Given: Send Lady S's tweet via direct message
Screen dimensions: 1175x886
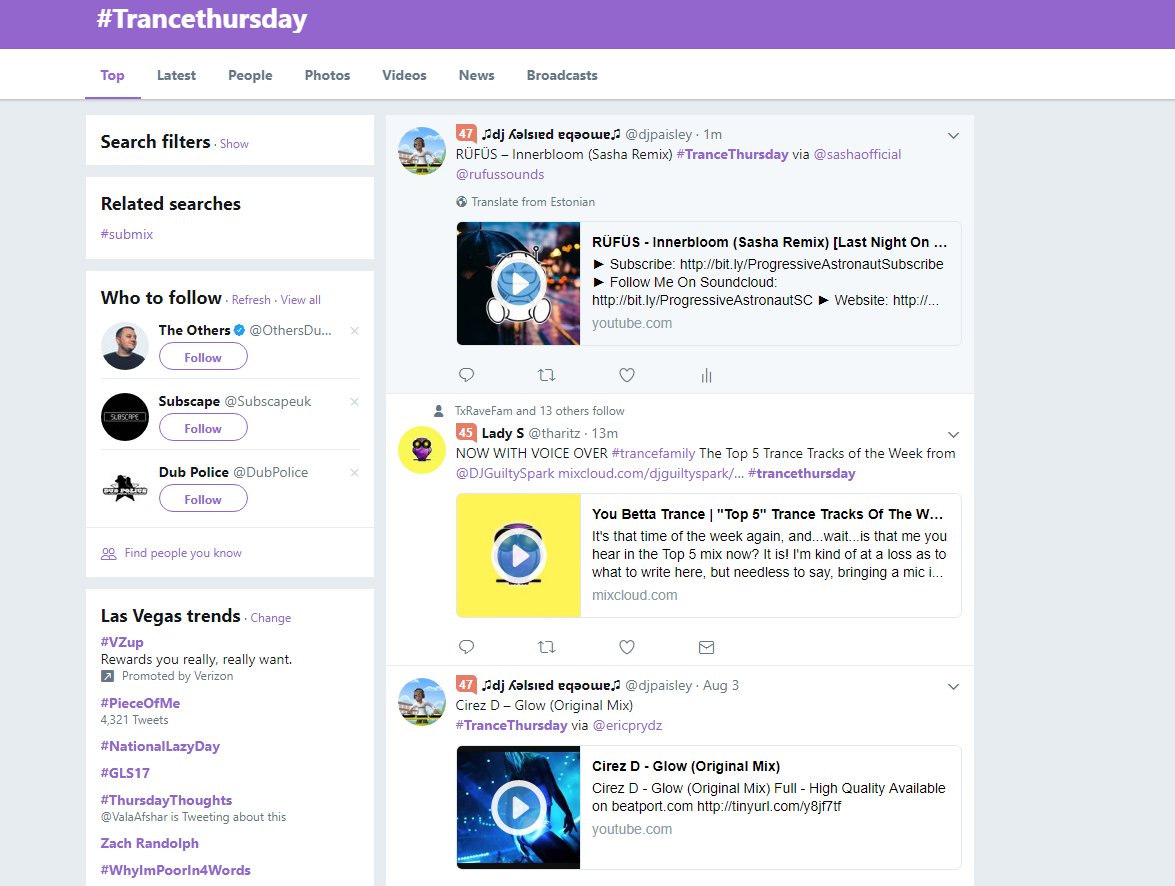Looking at the screenshot, I should (706, 647).
